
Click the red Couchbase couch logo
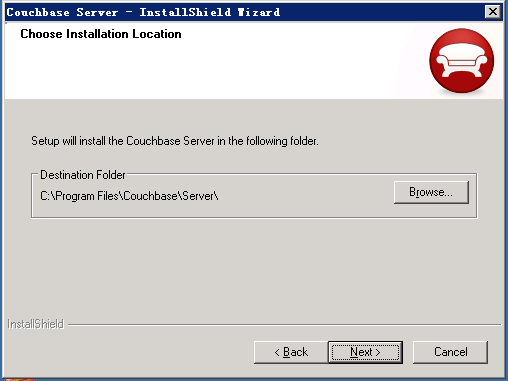click(x=462, y=61)
